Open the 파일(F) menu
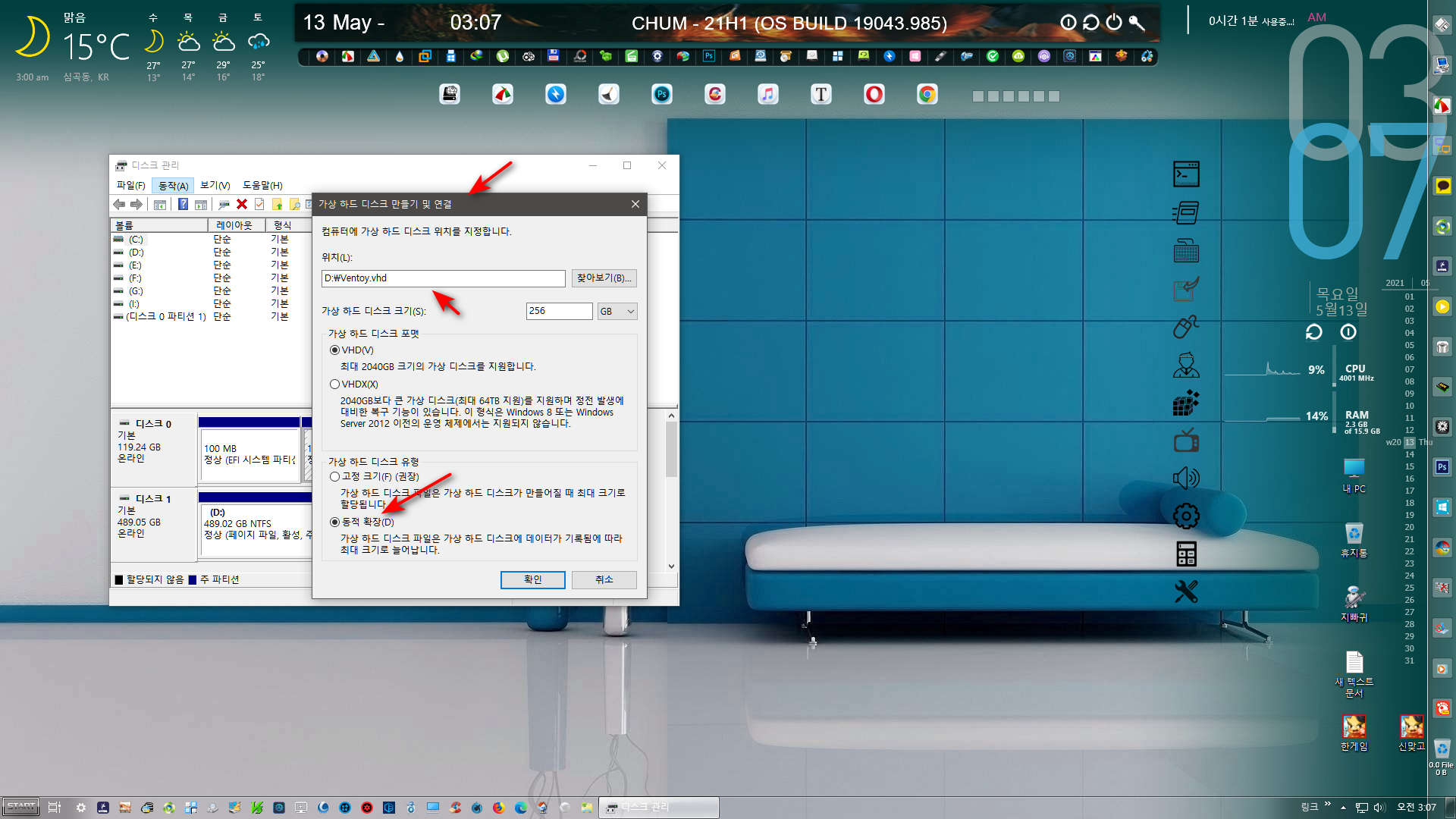1456x819 pixels. (x=130, y=185)
